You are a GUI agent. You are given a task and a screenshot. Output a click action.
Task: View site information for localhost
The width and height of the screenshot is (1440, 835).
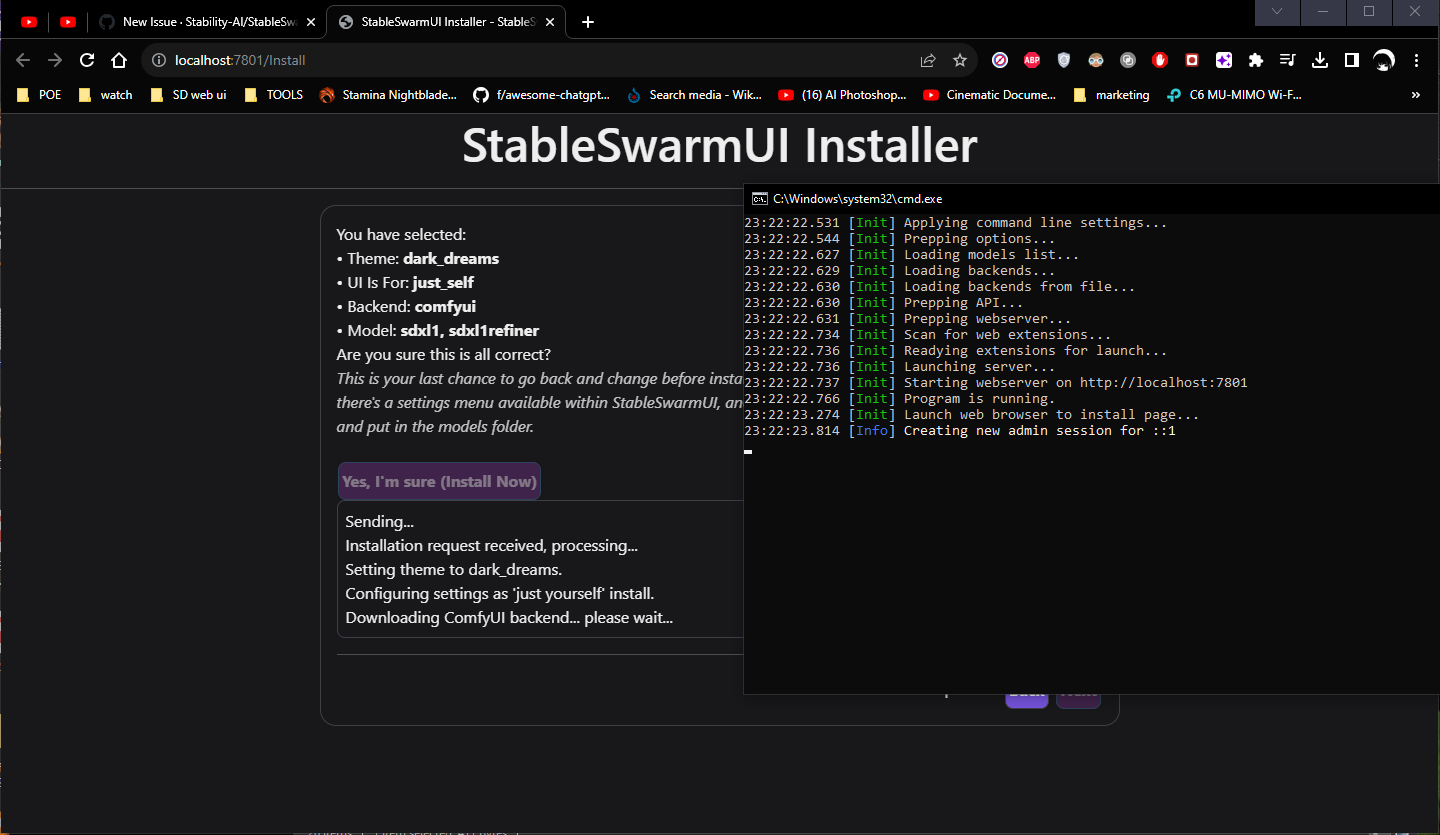point(158,60)
